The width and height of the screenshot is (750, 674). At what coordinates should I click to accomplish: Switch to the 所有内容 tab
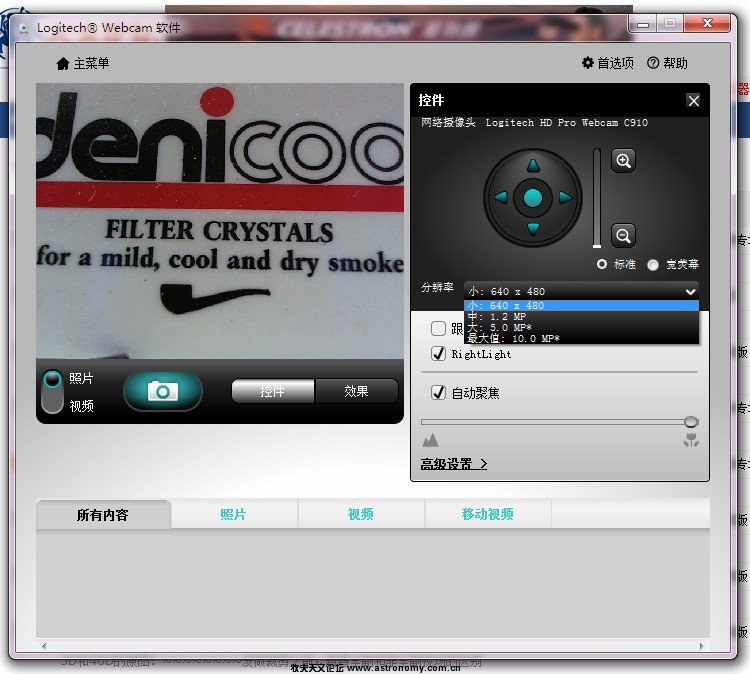[x=103, y=515]
